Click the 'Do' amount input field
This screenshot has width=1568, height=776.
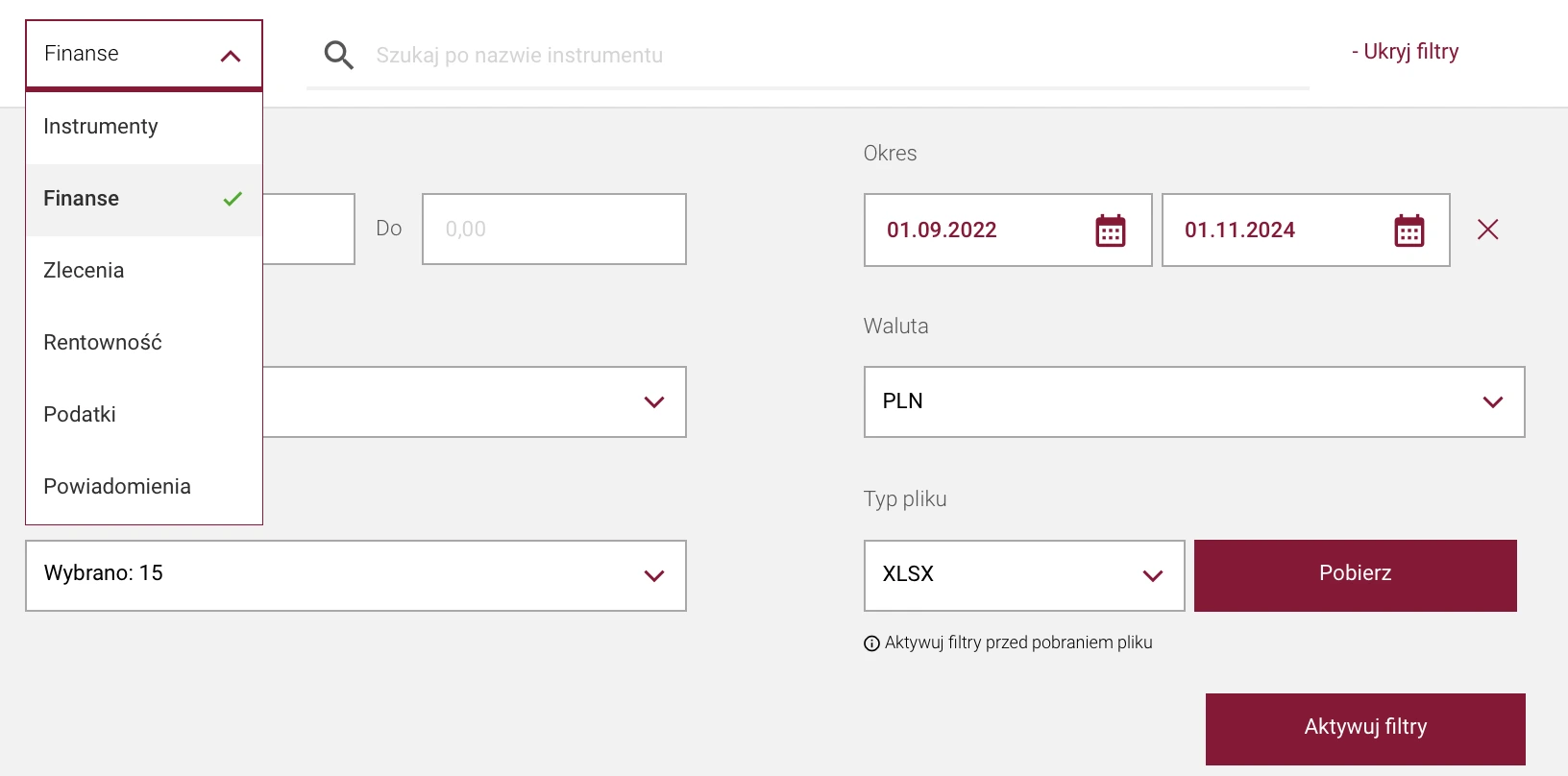tap(553, 230)
